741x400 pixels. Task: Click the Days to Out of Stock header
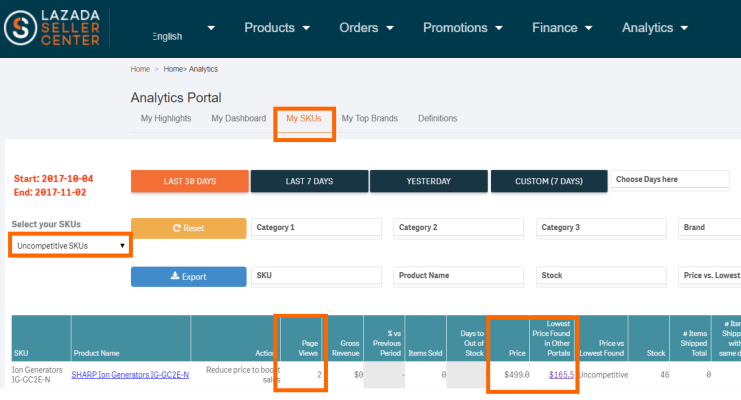point(466,339)
